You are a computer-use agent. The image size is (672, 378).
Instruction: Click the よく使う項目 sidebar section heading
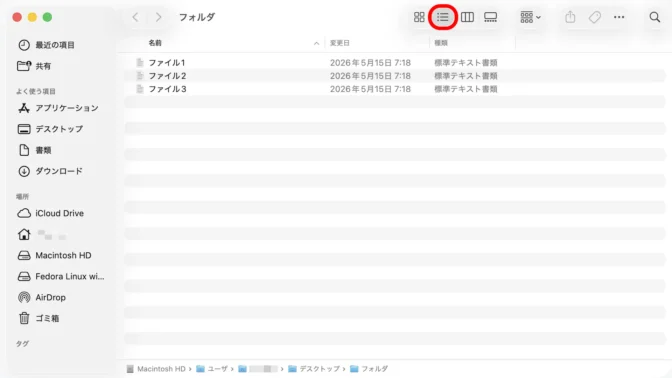[x=36, y=91]
